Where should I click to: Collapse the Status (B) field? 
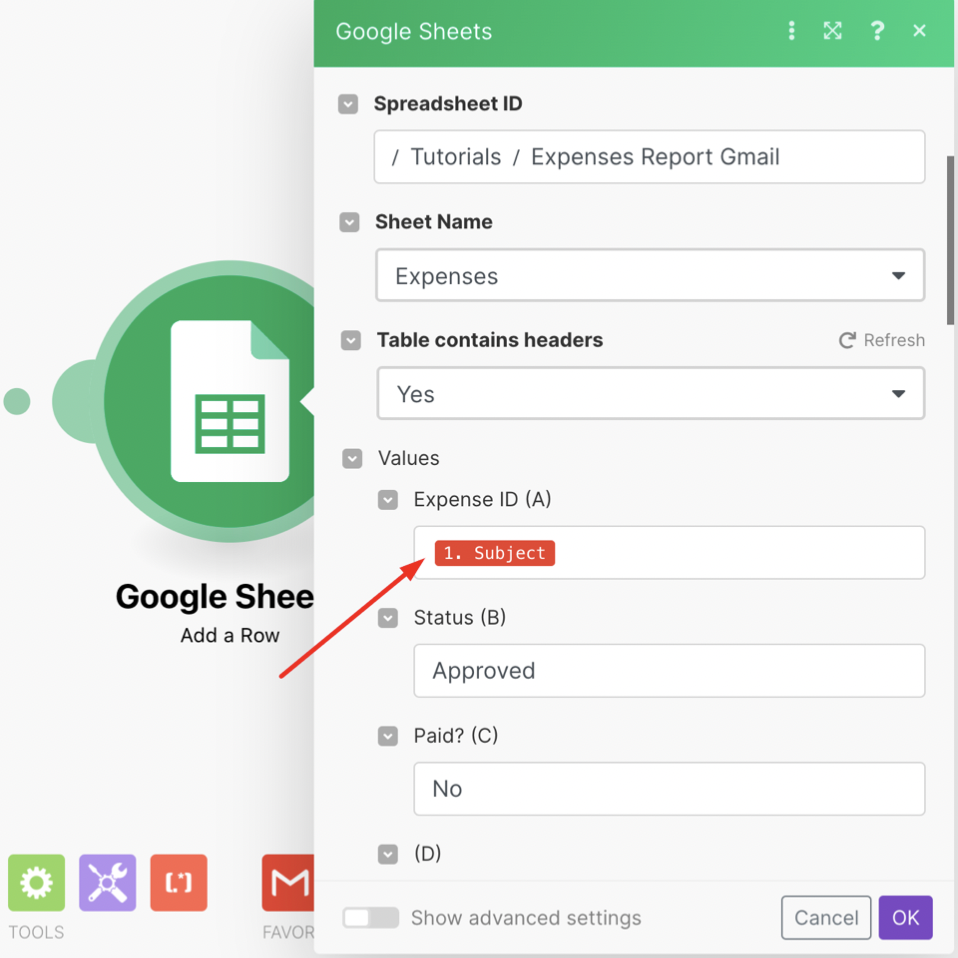pos(388,618)
